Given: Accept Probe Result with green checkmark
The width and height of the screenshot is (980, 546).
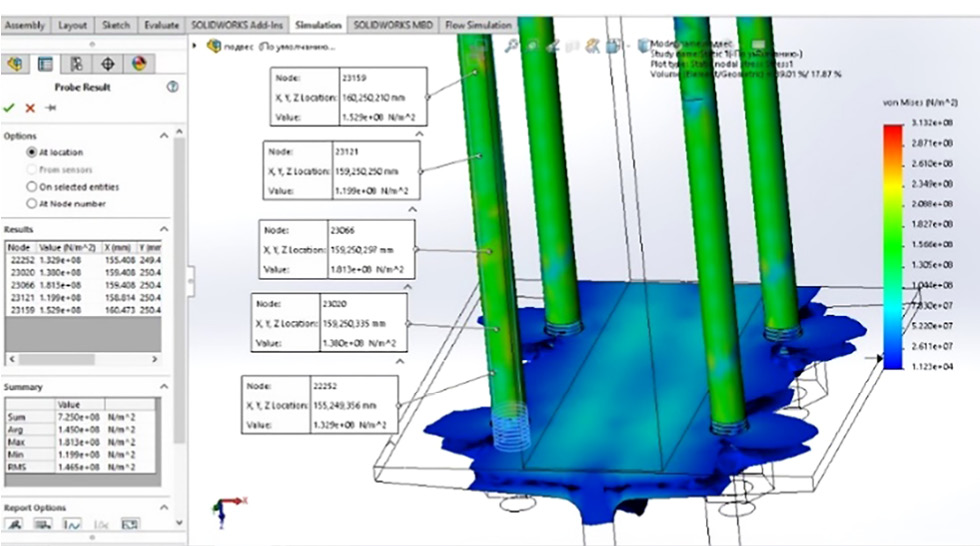Looking at the screenshot, I should coord(10,108).
